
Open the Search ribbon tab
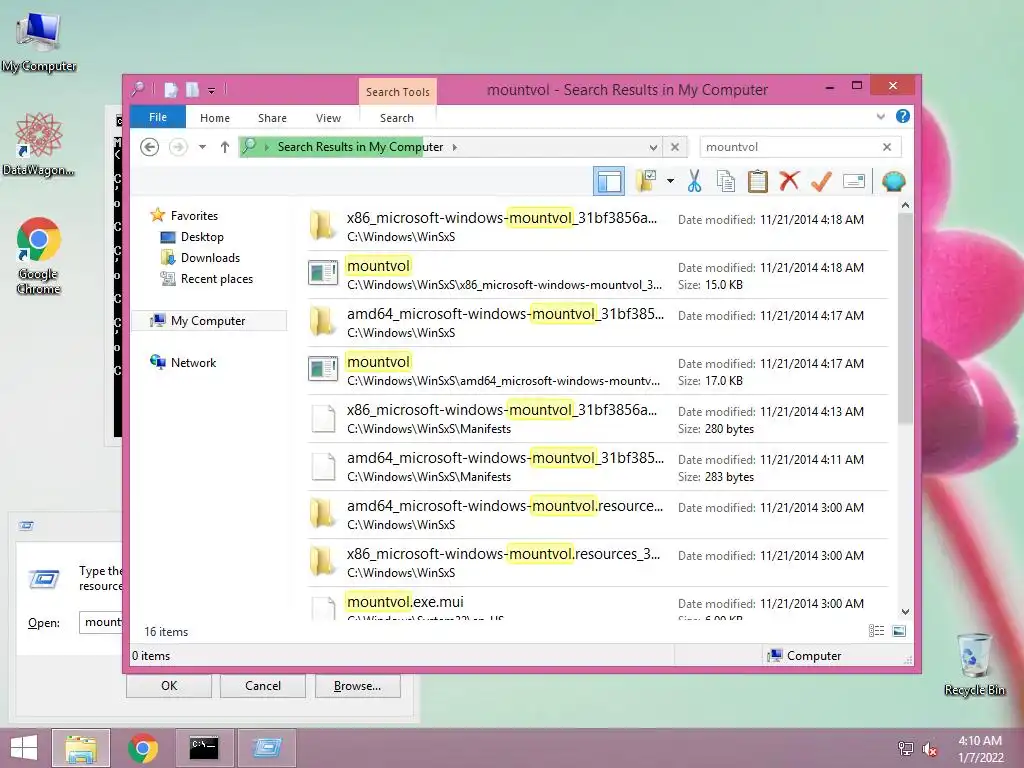[397, 118]
